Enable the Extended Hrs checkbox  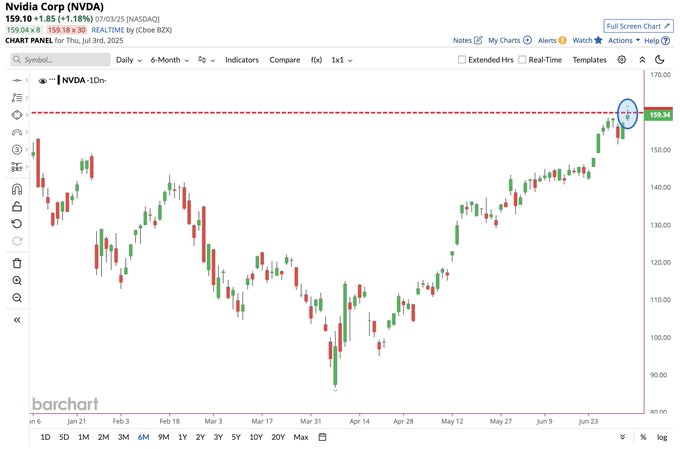(462, 59)
